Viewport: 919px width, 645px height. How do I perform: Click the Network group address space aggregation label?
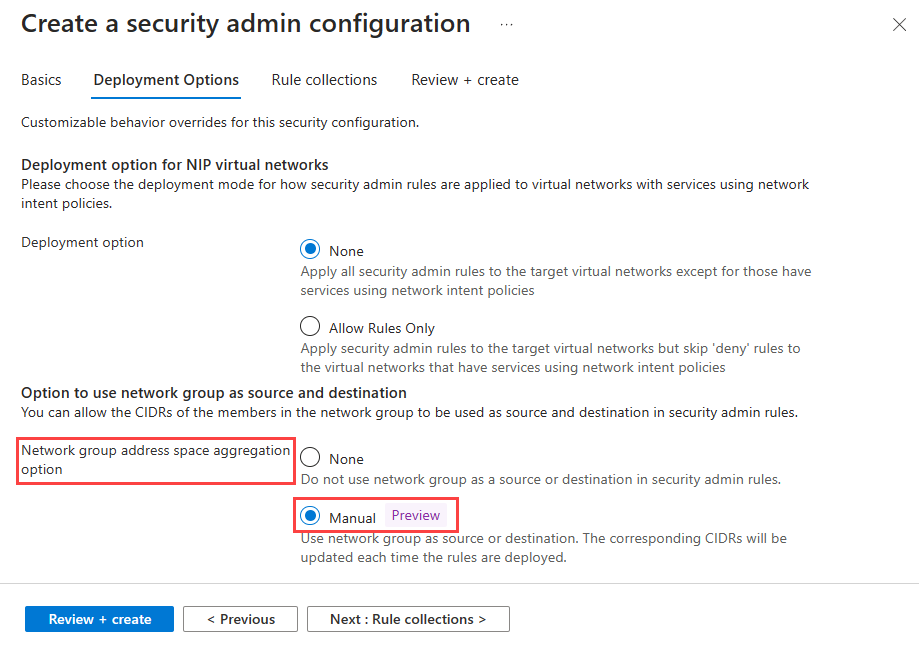155,460
